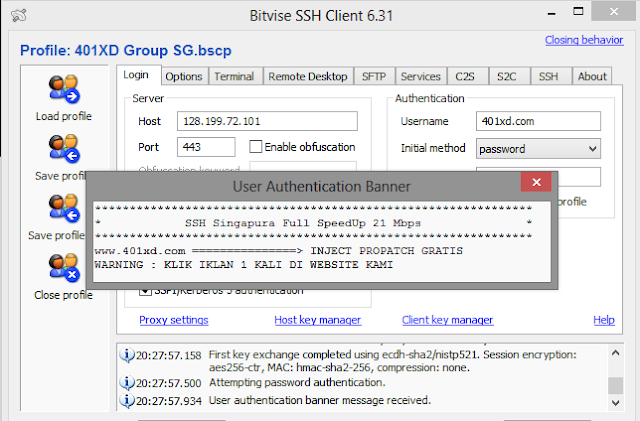This screenshot has height=421, width=640.
Task: Click the Load profile icon
Action: click(64, 89)
